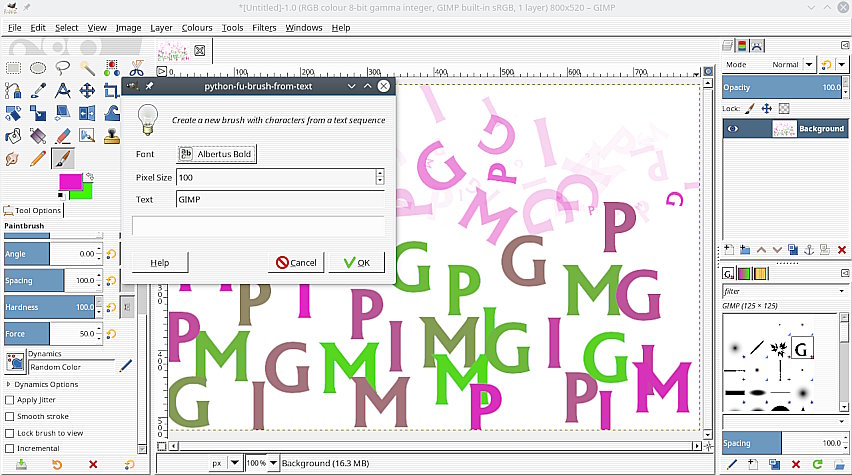Expand Dynamics Options section
The height and width of the screenshot is (475, 852).
pos(8,384)
